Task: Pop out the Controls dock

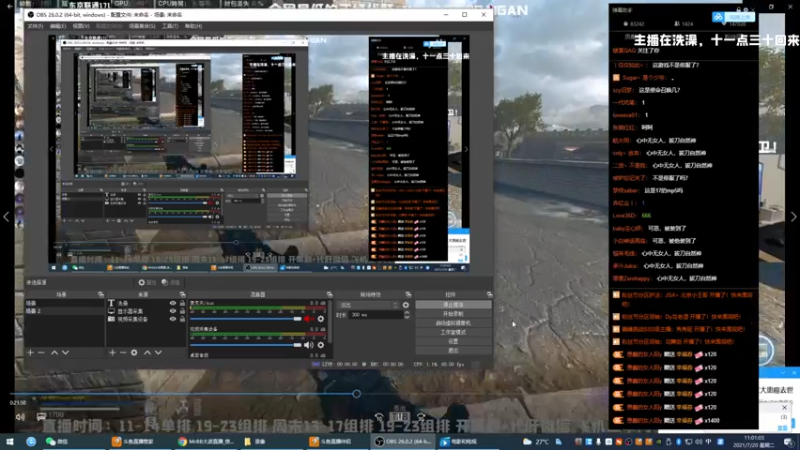Action: pyautogui.click(x=489, y=294)
